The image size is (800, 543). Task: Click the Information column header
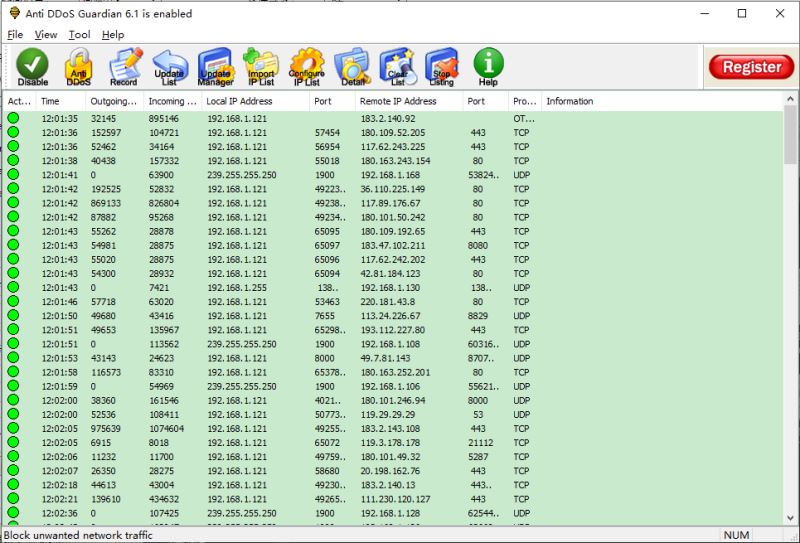pos(662,101)
